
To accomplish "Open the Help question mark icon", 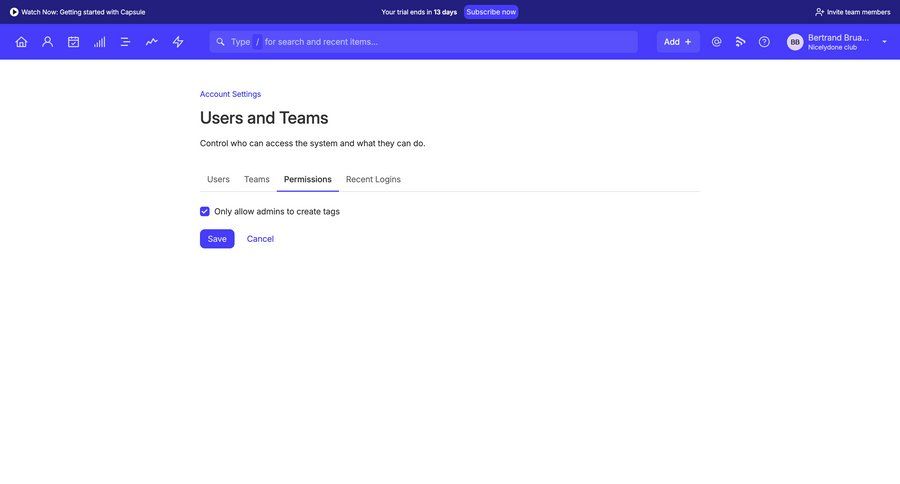I will (764, 42).
